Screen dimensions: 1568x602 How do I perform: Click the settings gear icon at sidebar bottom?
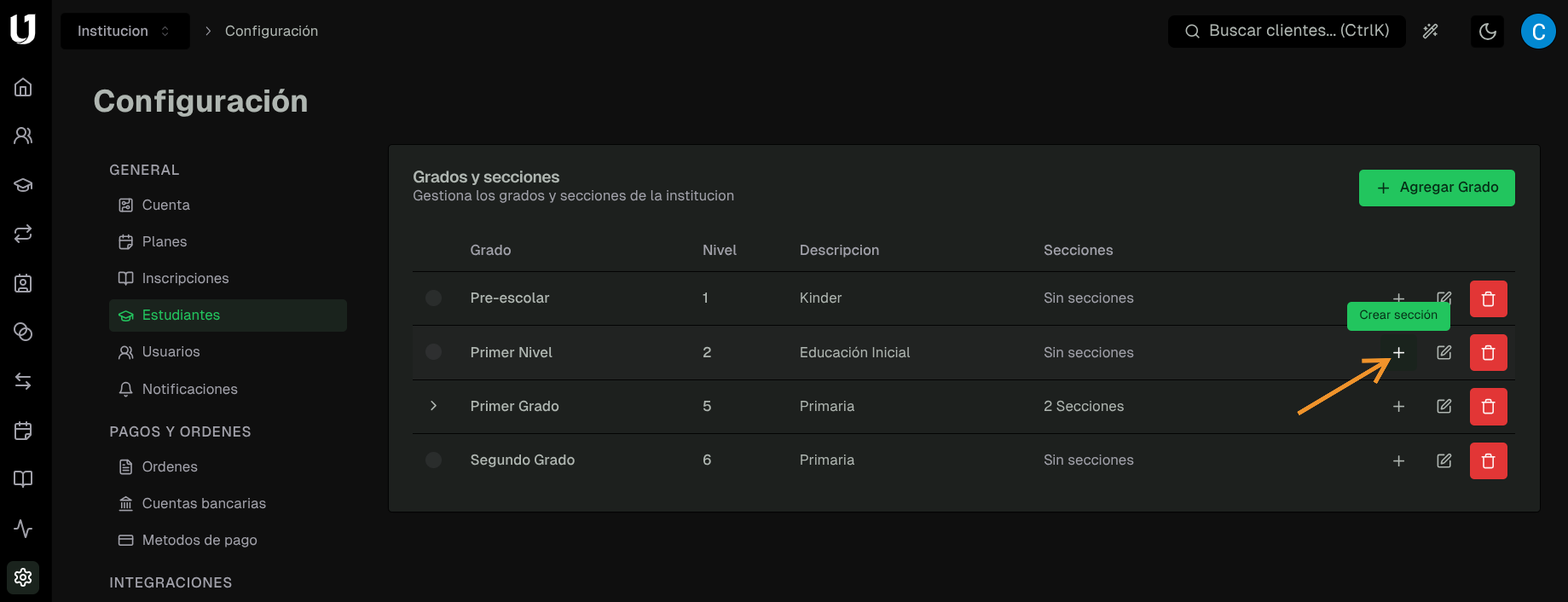coord(23,577)
